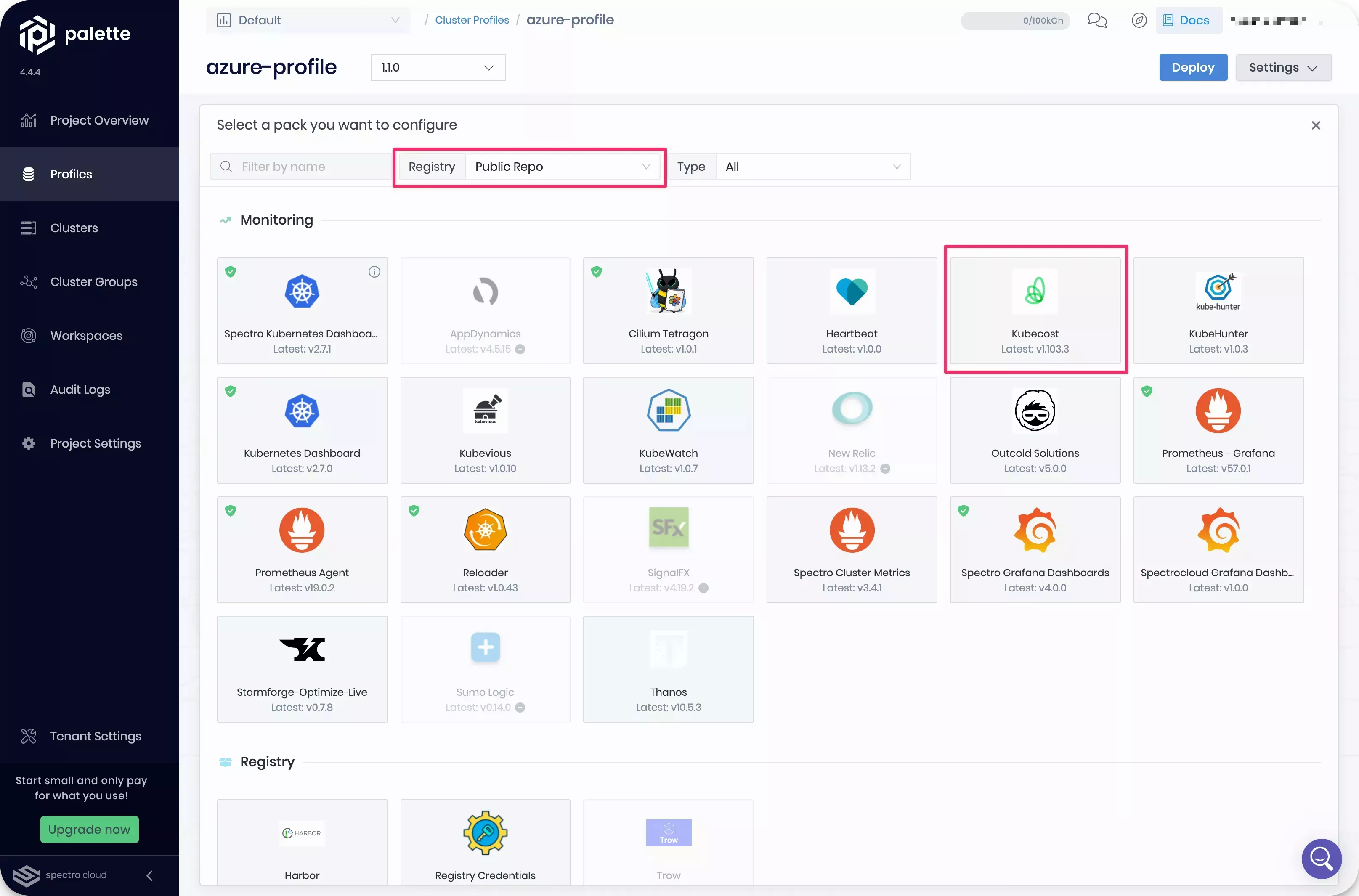Select the New Relic pack
This screenshot has height=896, width=1359.
852,430
